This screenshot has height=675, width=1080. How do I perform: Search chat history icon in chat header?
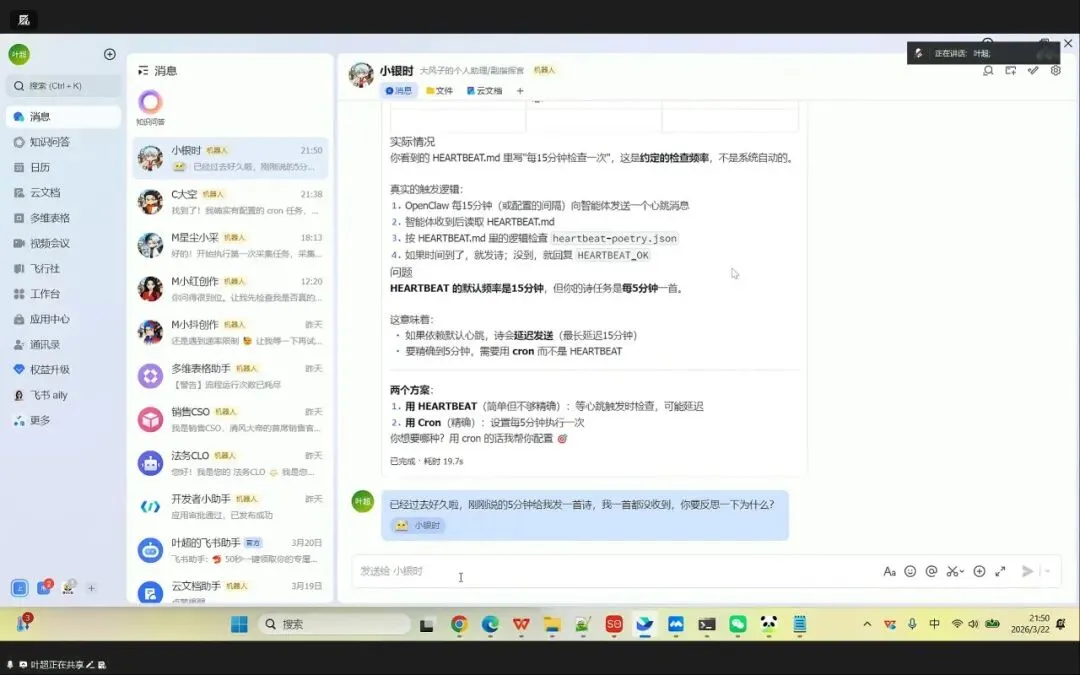[988, 70]
